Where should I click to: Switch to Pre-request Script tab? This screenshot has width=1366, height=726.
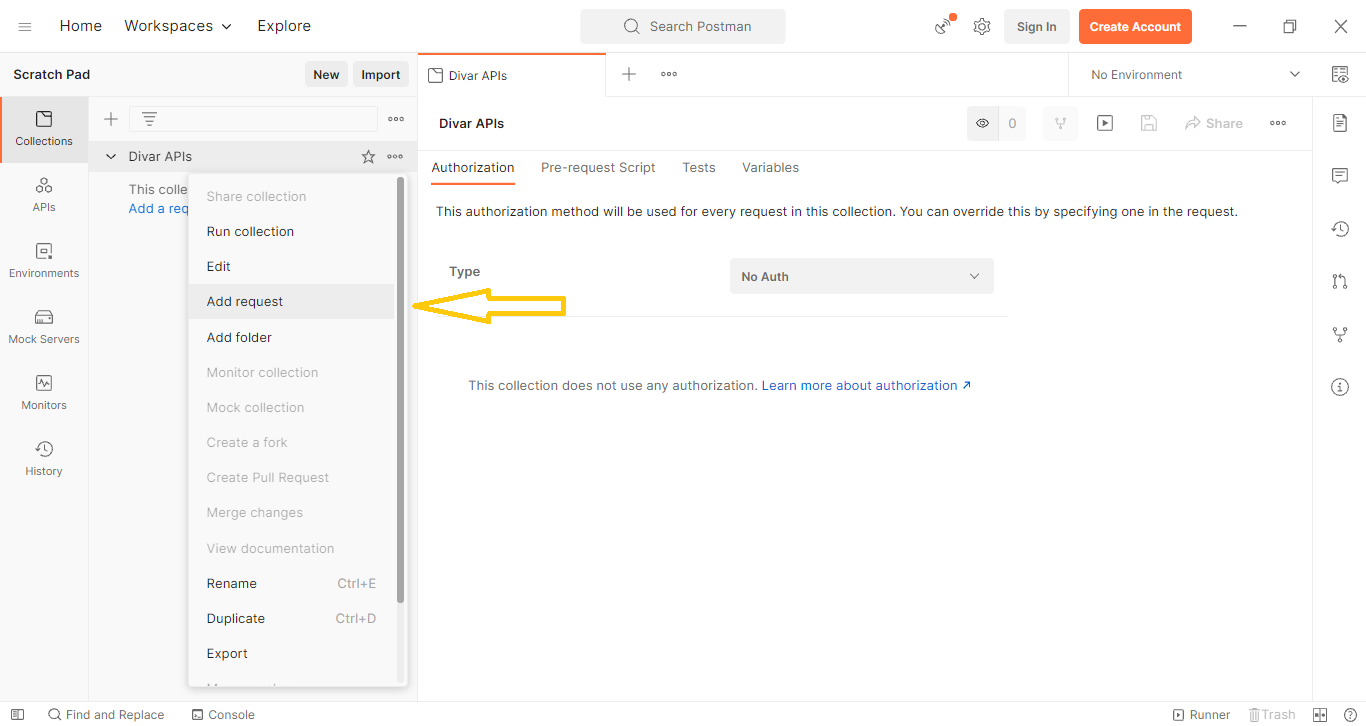click(x=598, y=168)
